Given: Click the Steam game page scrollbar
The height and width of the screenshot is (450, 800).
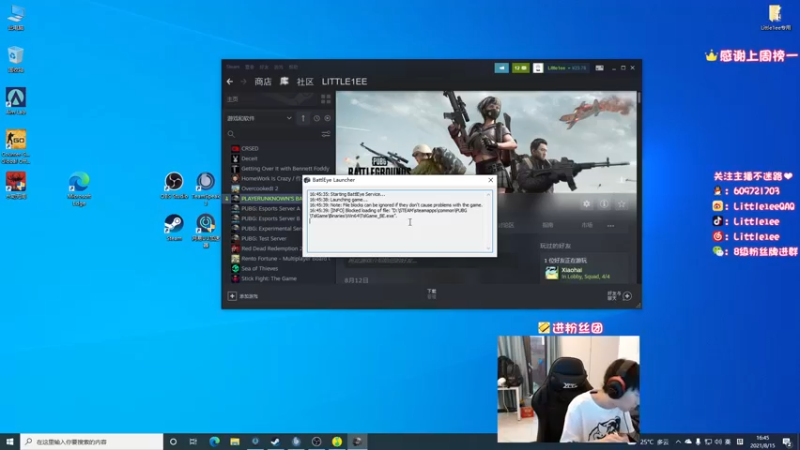Looking at the screenshot, I should [639, 98].
